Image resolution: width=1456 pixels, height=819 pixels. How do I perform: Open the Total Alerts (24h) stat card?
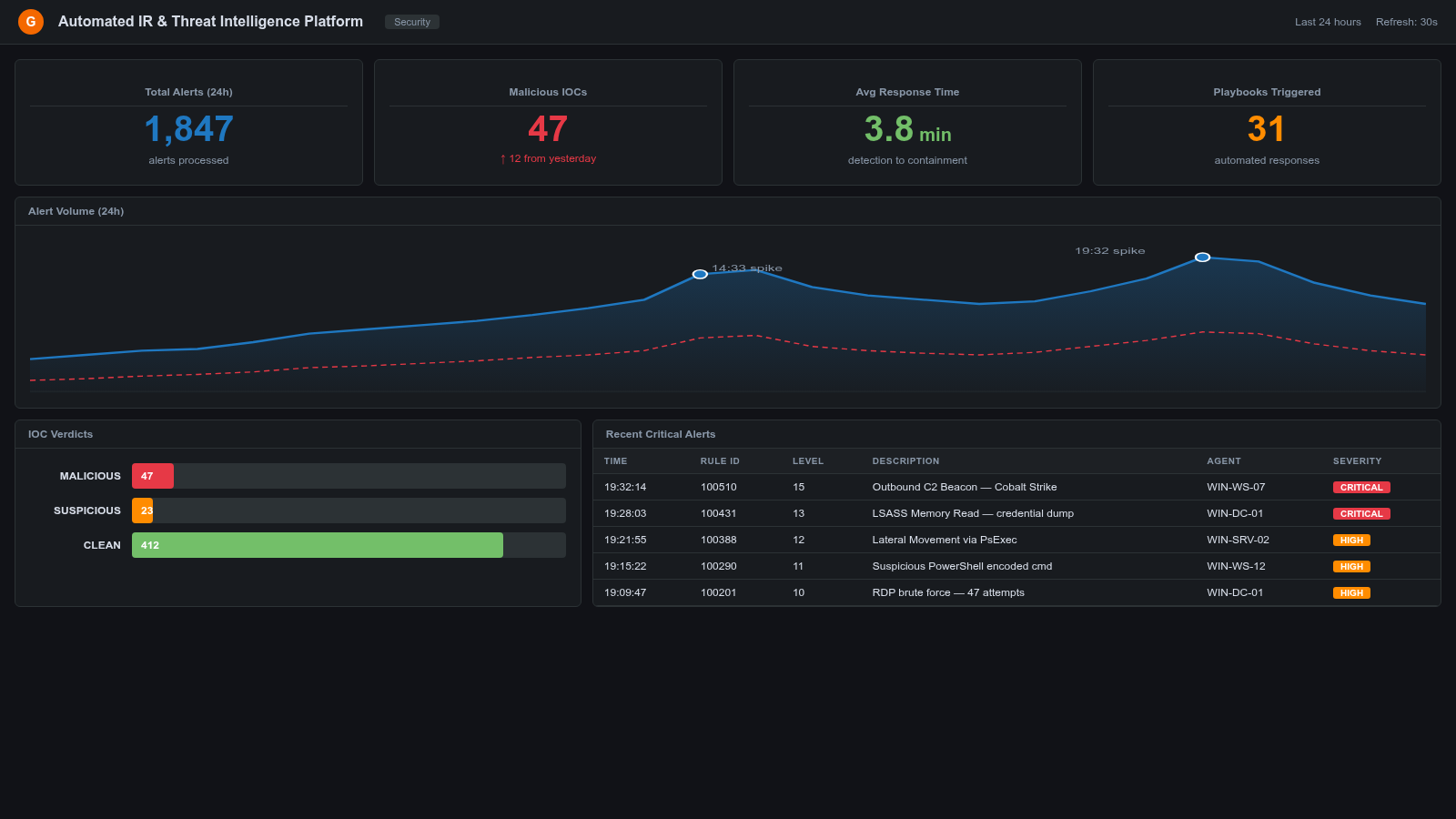[187, 122]
